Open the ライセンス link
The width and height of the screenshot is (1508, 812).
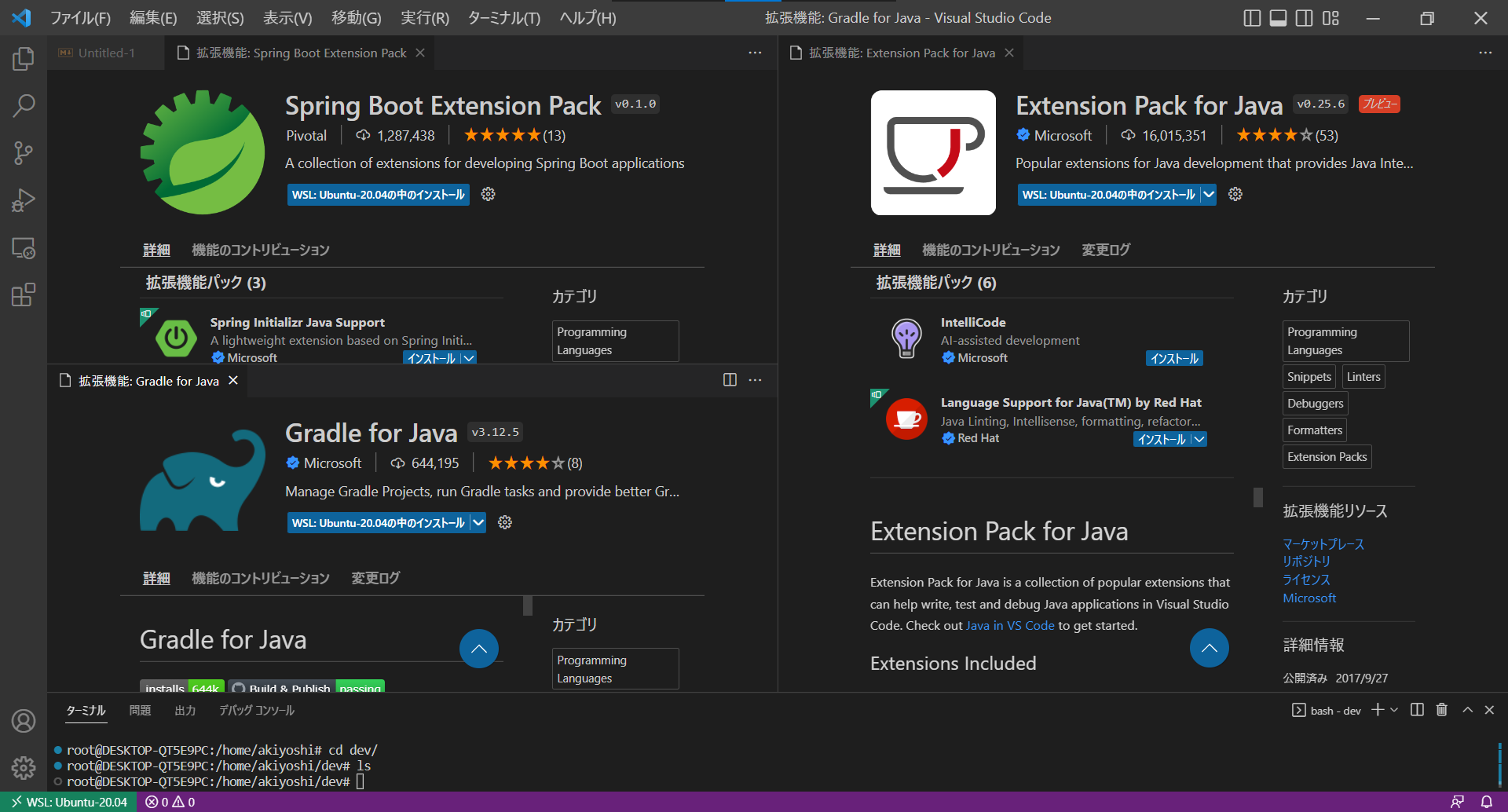point(1306,580)
